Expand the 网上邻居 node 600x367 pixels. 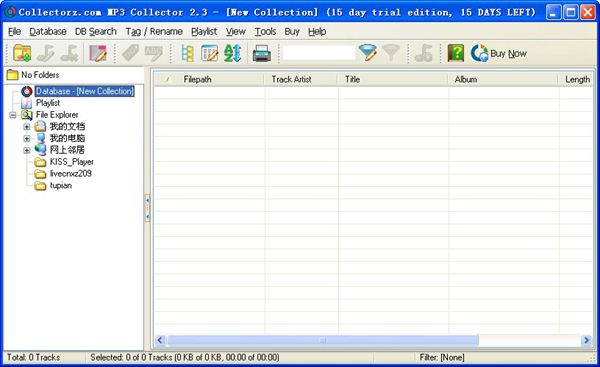click(x=26, y=150)
